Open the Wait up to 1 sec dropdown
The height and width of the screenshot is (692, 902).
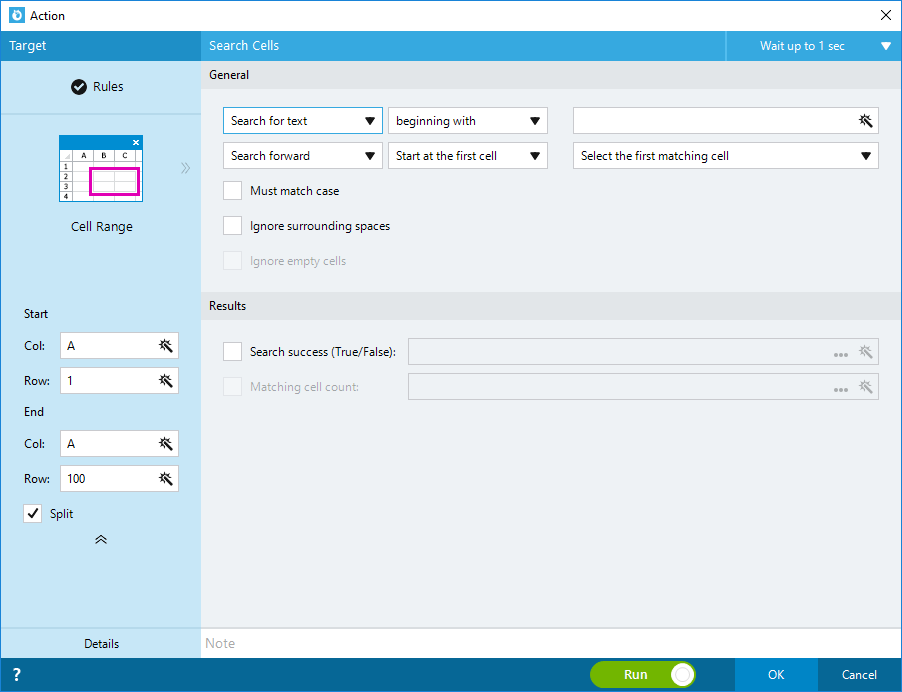(814, 46)
